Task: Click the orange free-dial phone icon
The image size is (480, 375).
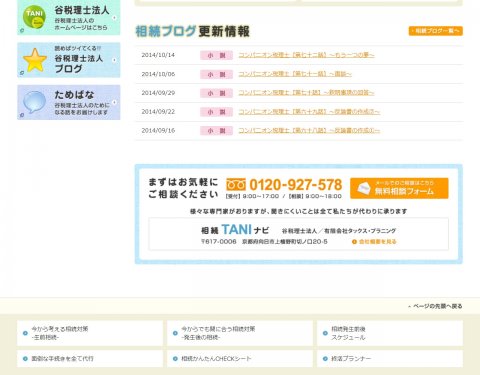Action: (x=236, y=184)
